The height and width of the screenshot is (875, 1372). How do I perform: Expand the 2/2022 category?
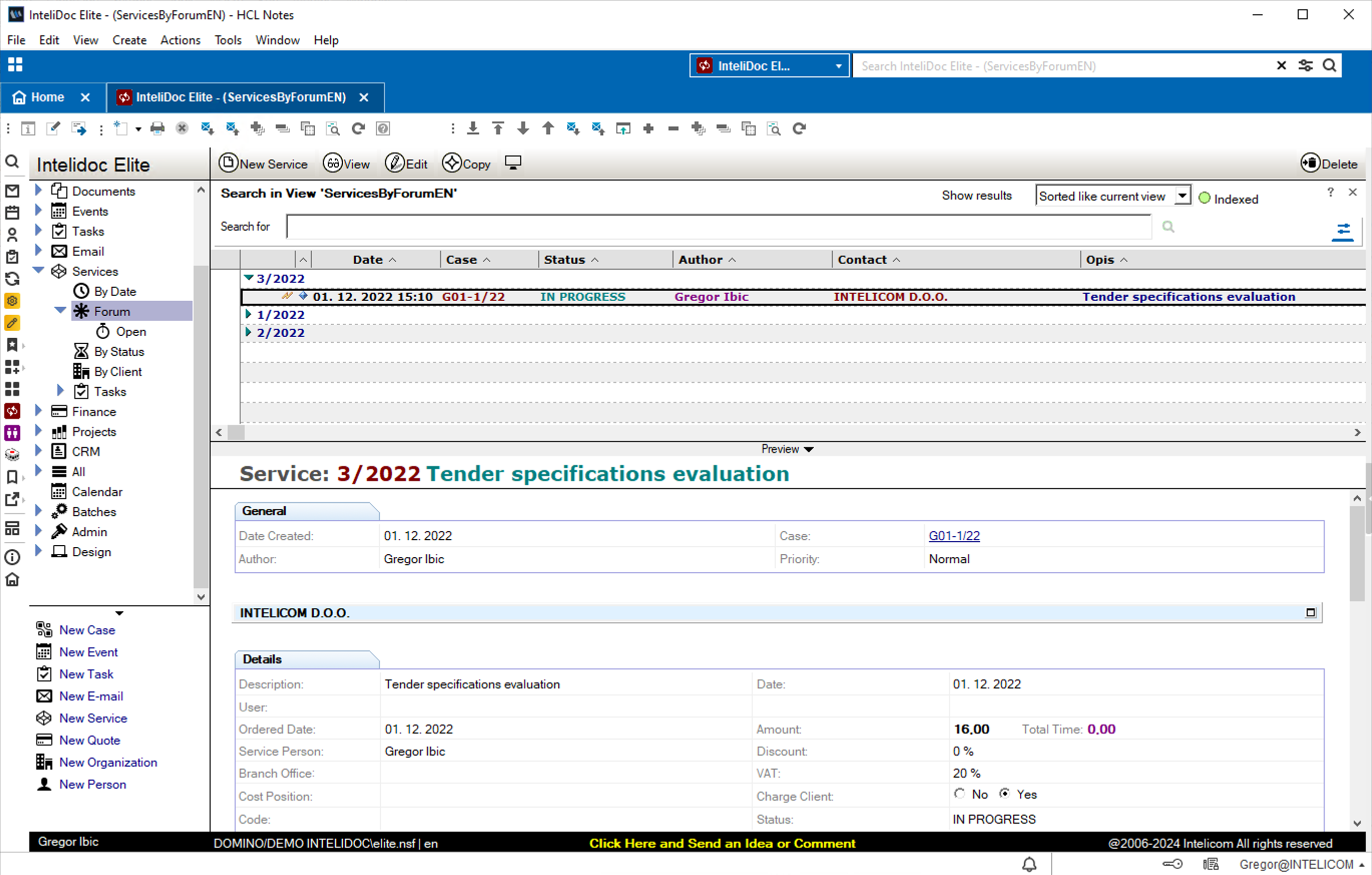coord(249,332)
